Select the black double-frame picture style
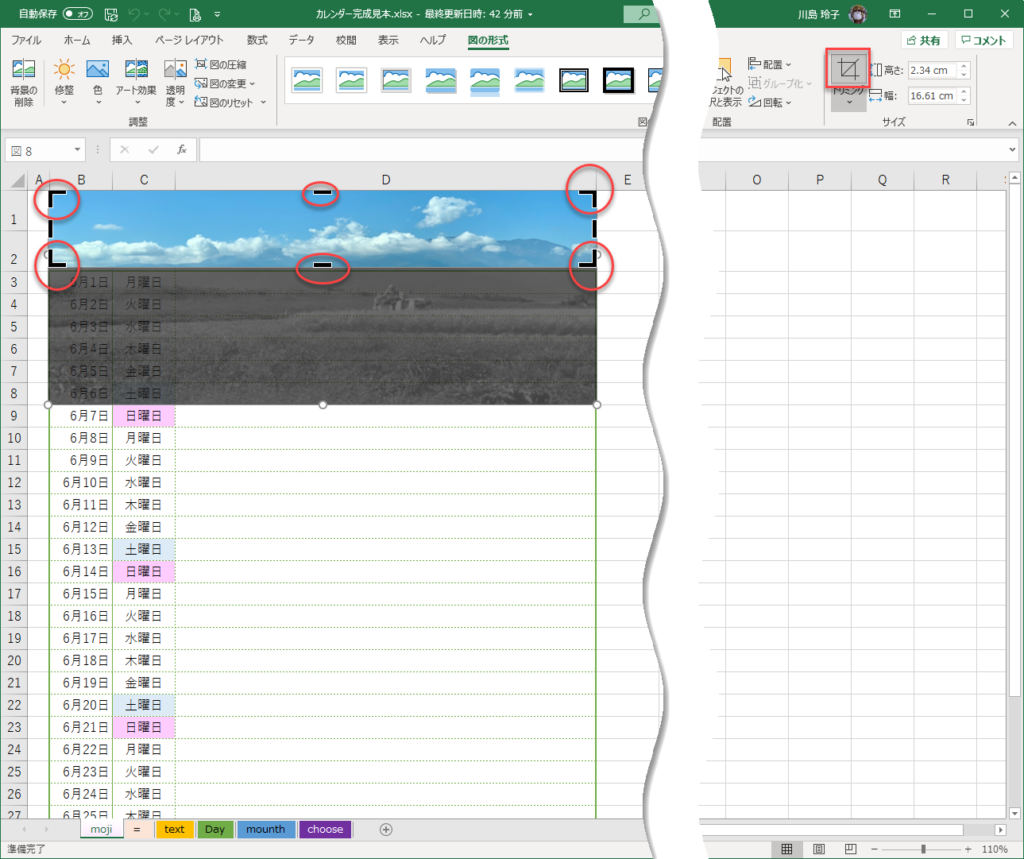 coord(618,80)
